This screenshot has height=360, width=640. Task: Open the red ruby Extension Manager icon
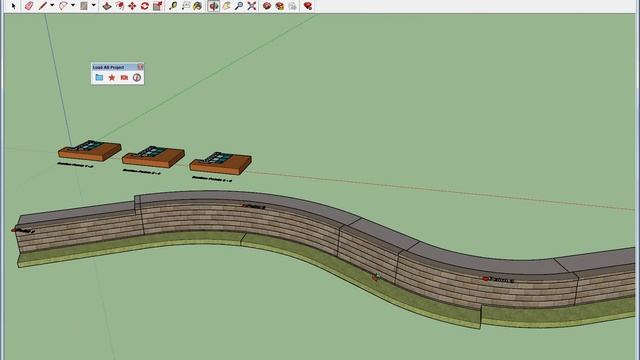308,6
